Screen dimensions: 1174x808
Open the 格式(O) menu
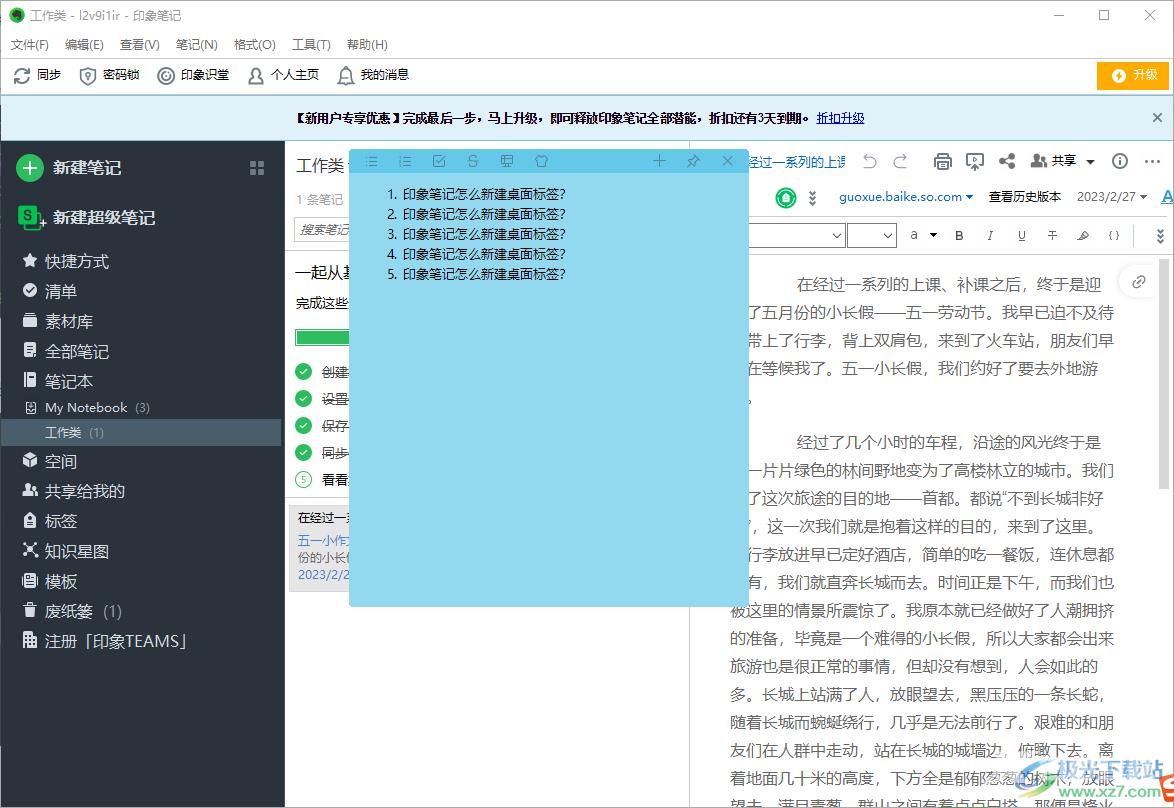255,45
